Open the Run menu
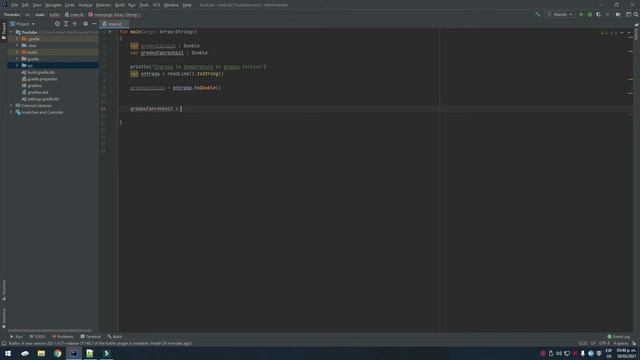The height and width of the screenshot is (360, 640). (x=132, y=5)
